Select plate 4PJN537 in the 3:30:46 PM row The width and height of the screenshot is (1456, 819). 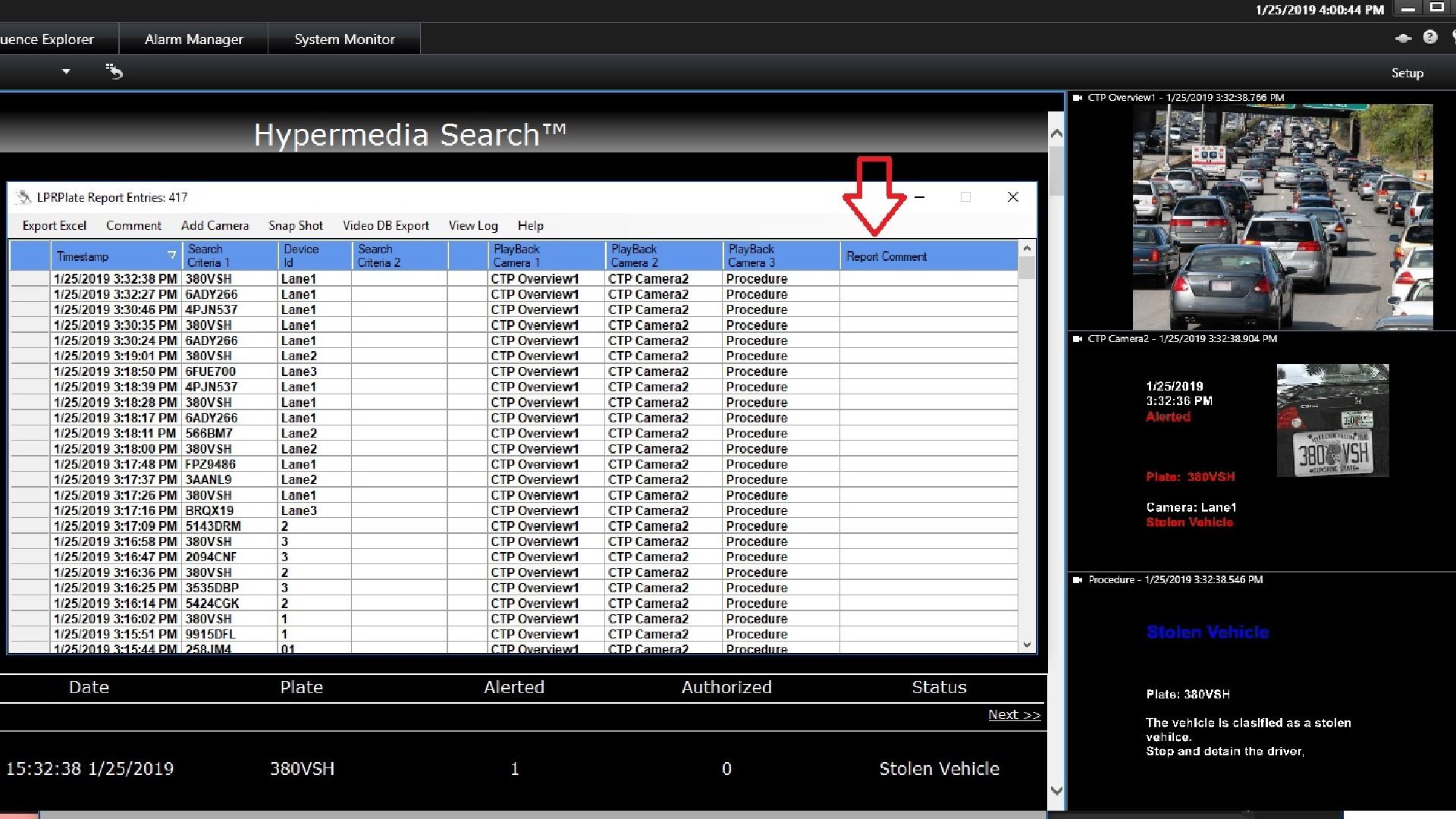212,309
